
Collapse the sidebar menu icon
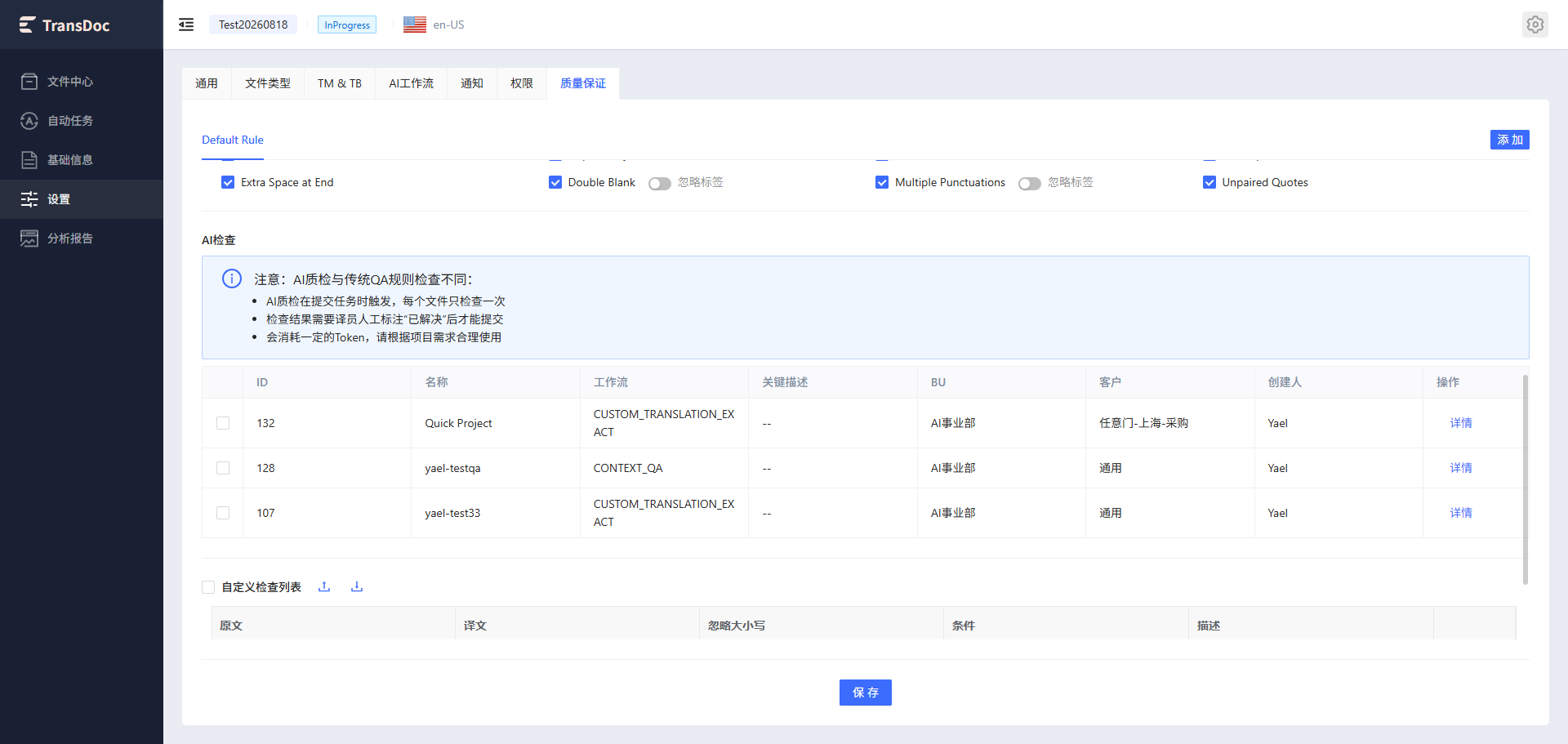click(x=186, y=25)
